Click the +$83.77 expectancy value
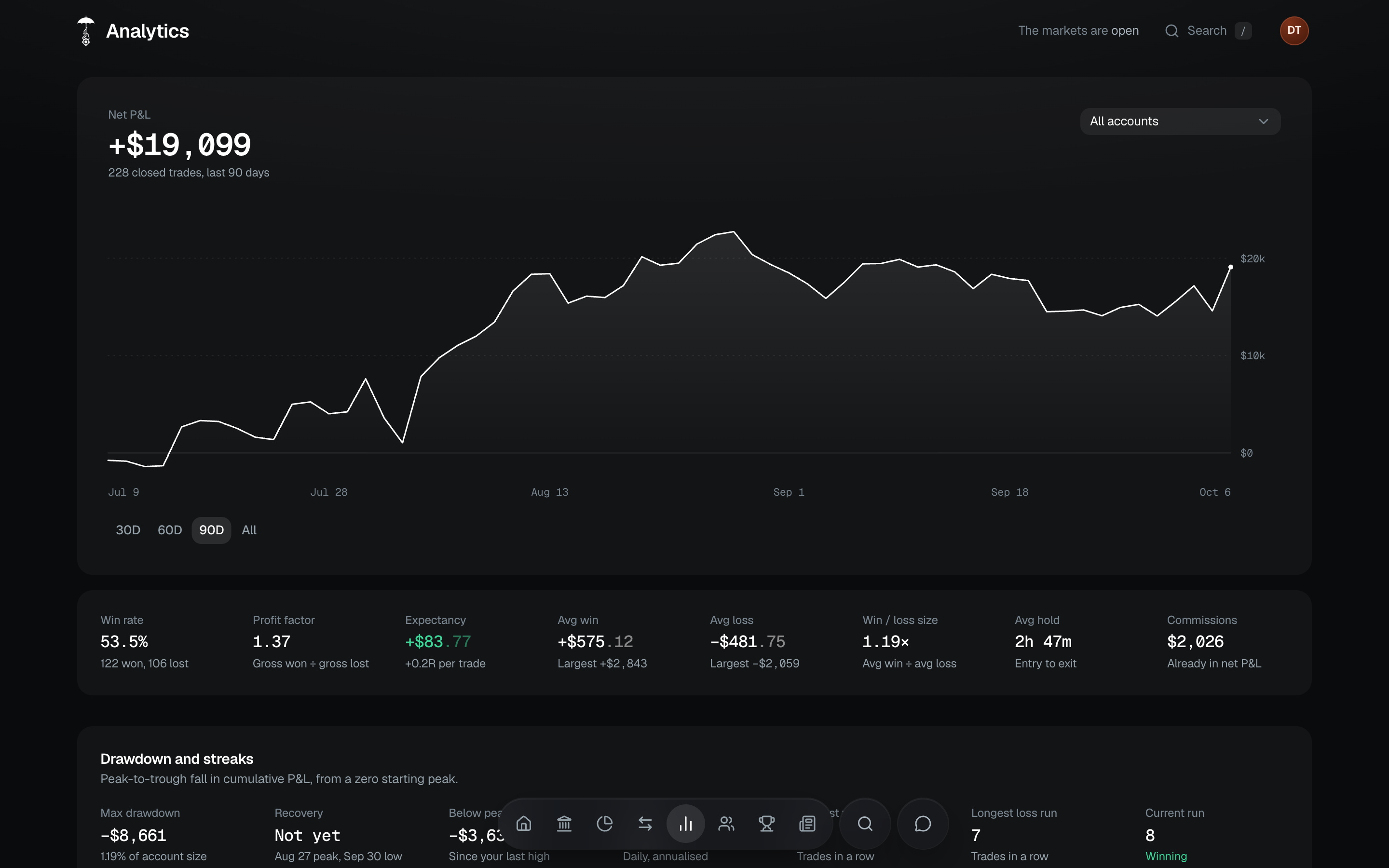Screen dimensions: 1389x868 point(438,642)
